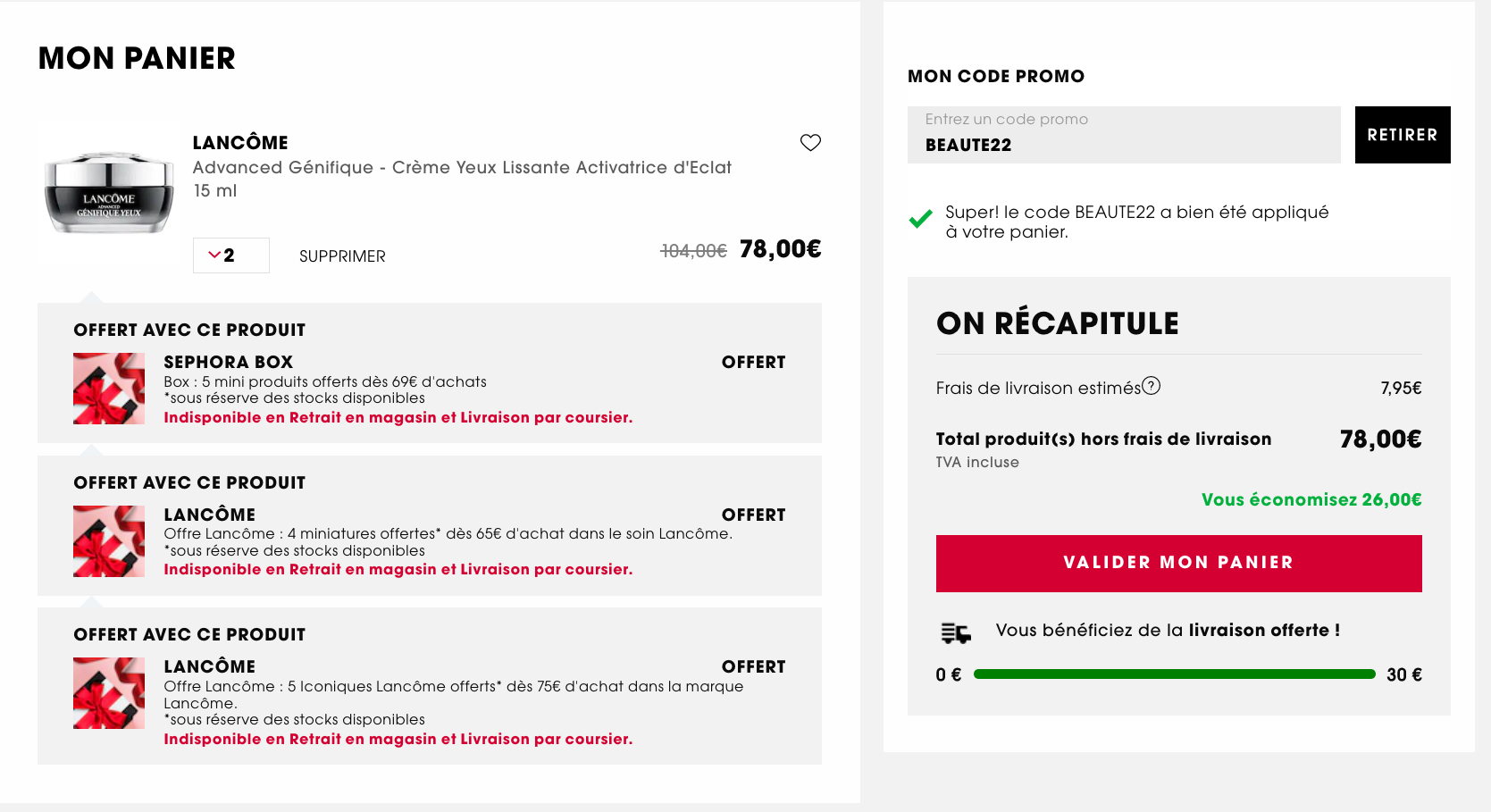This screenshot has height=812, width=1491.
Task: Click SUPPRIMER to remove the product
Action: (x=342, y=256)
